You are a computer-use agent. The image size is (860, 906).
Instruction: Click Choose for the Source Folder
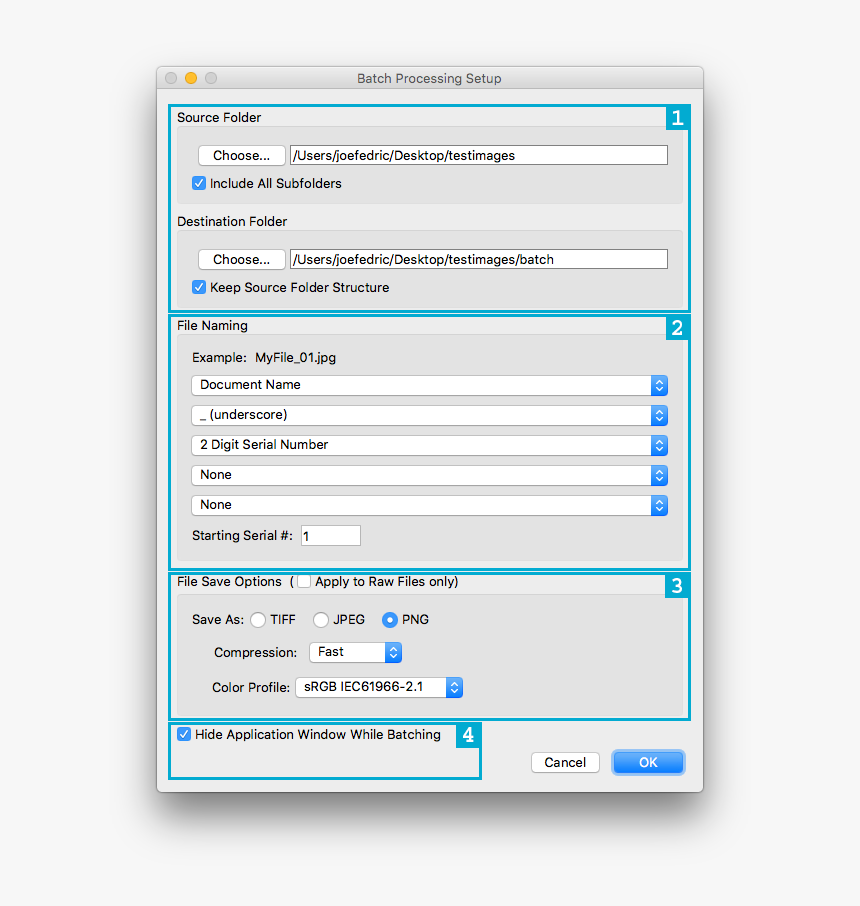(241, 155)
